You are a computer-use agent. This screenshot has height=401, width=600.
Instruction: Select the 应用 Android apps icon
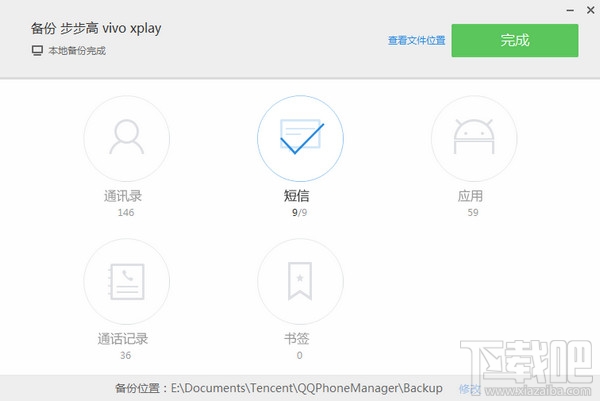(474, 139)
